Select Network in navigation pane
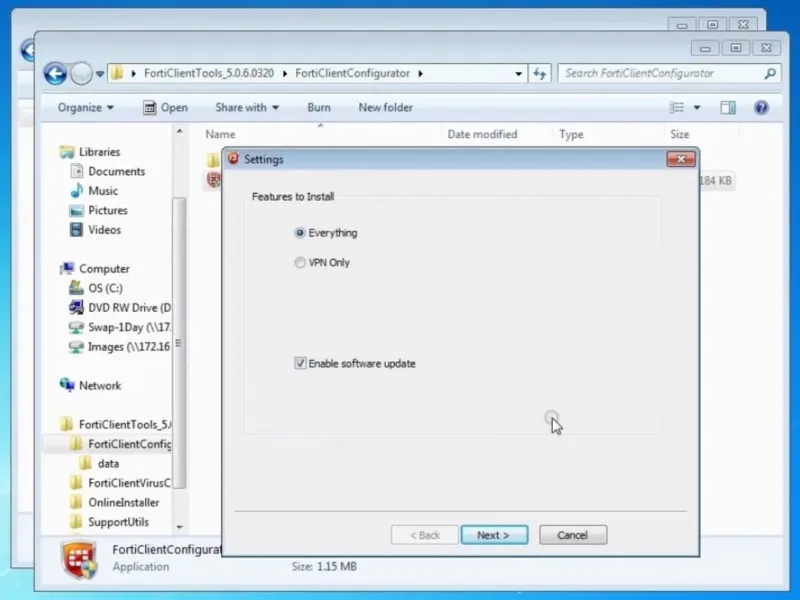The image size is (800, 600). pos(100,386)
